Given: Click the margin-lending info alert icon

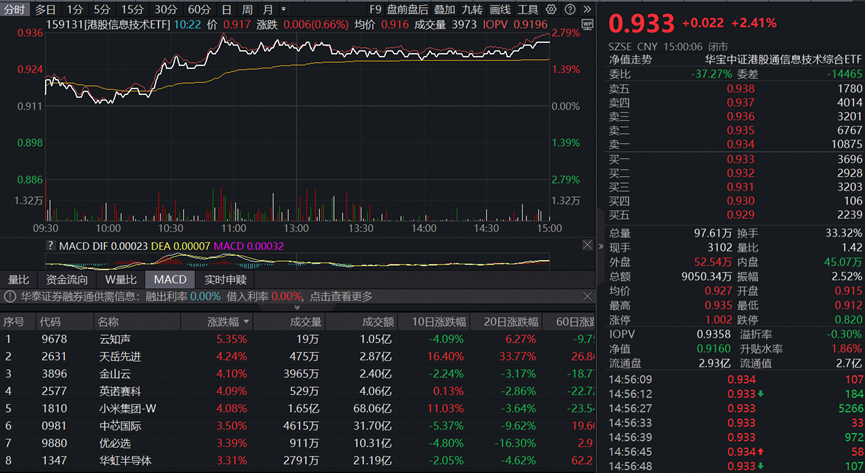Looking at the screenshot, I should (10, 296).
